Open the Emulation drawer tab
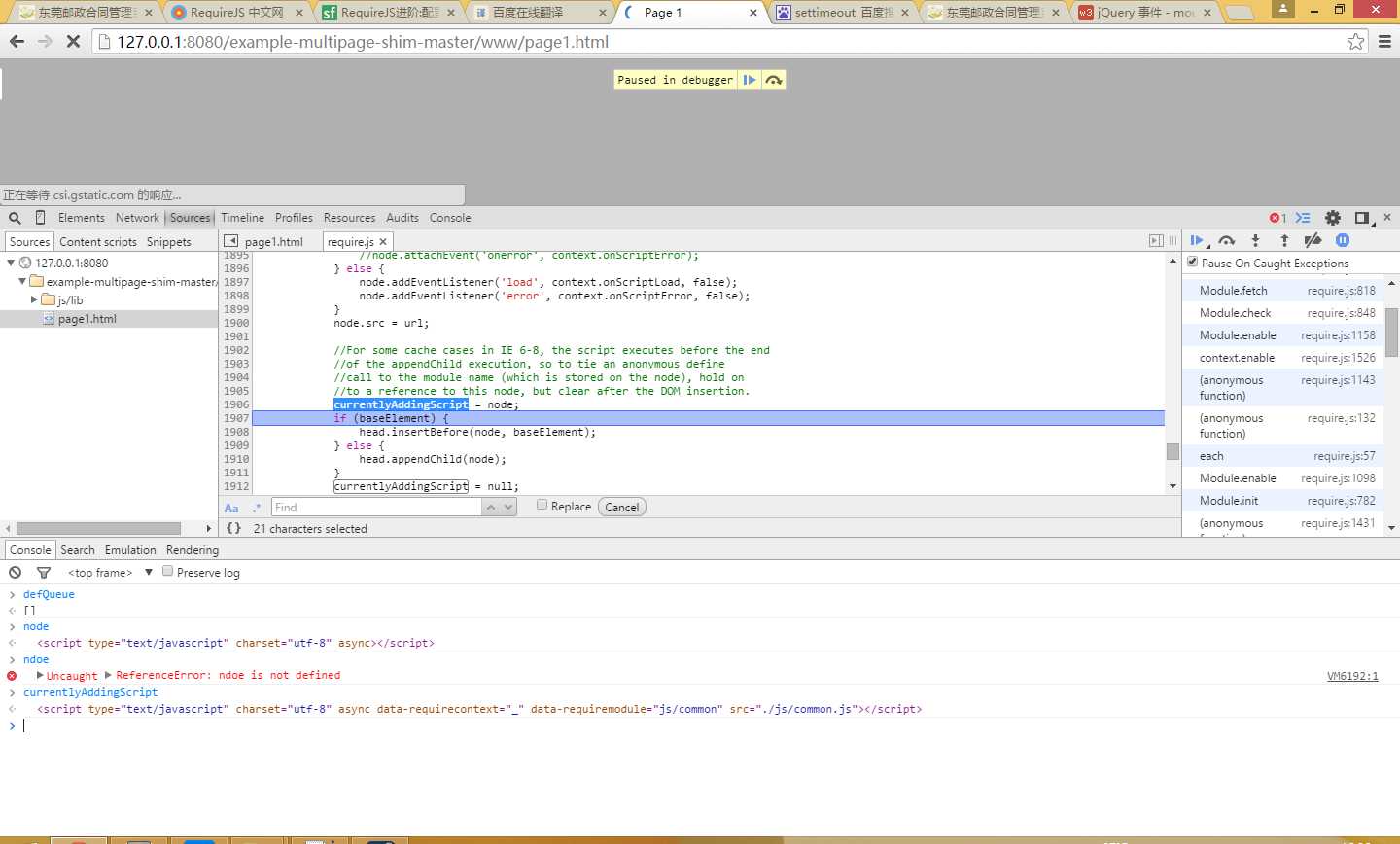 click(130, 550)
